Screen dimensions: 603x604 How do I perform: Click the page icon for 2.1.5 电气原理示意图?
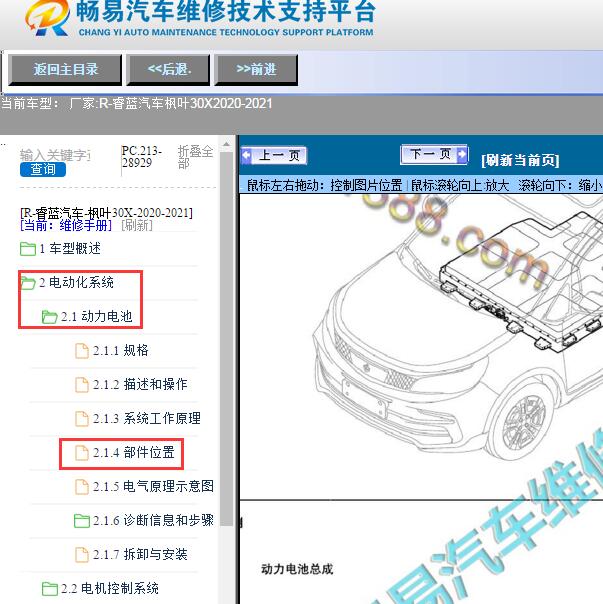pos(81,487)
